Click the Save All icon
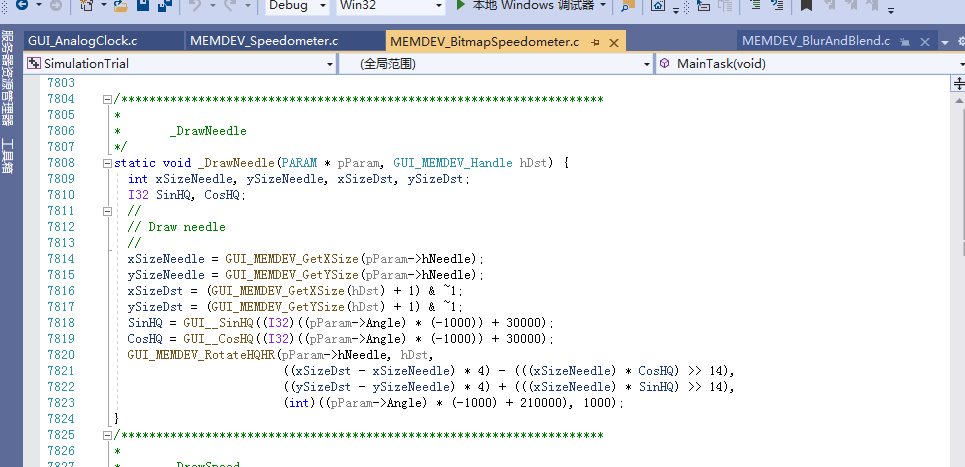Viewport: 965px width, 467px height. click(164, 5)
